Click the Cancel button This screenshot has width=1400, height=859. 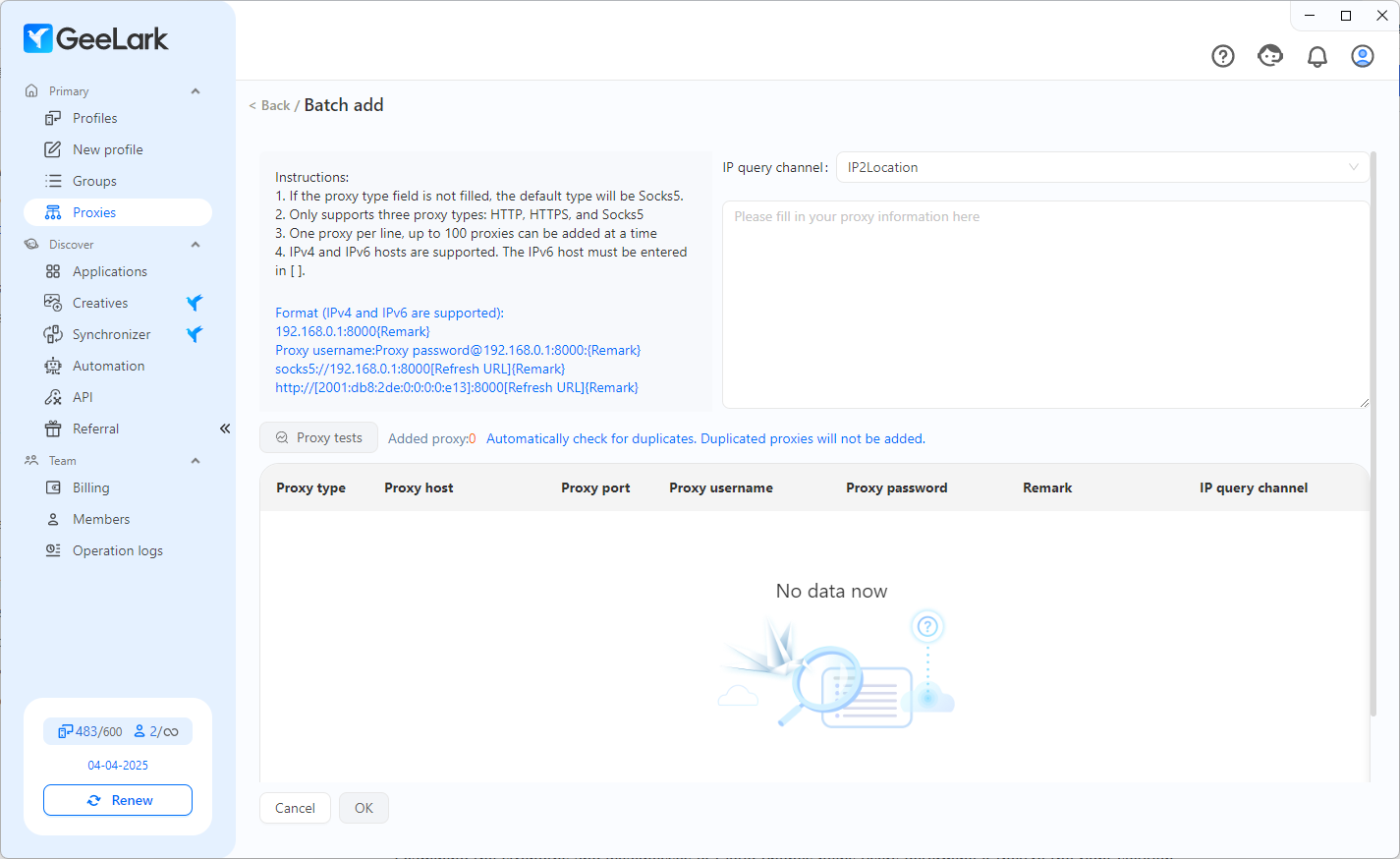tap(295, 808)
